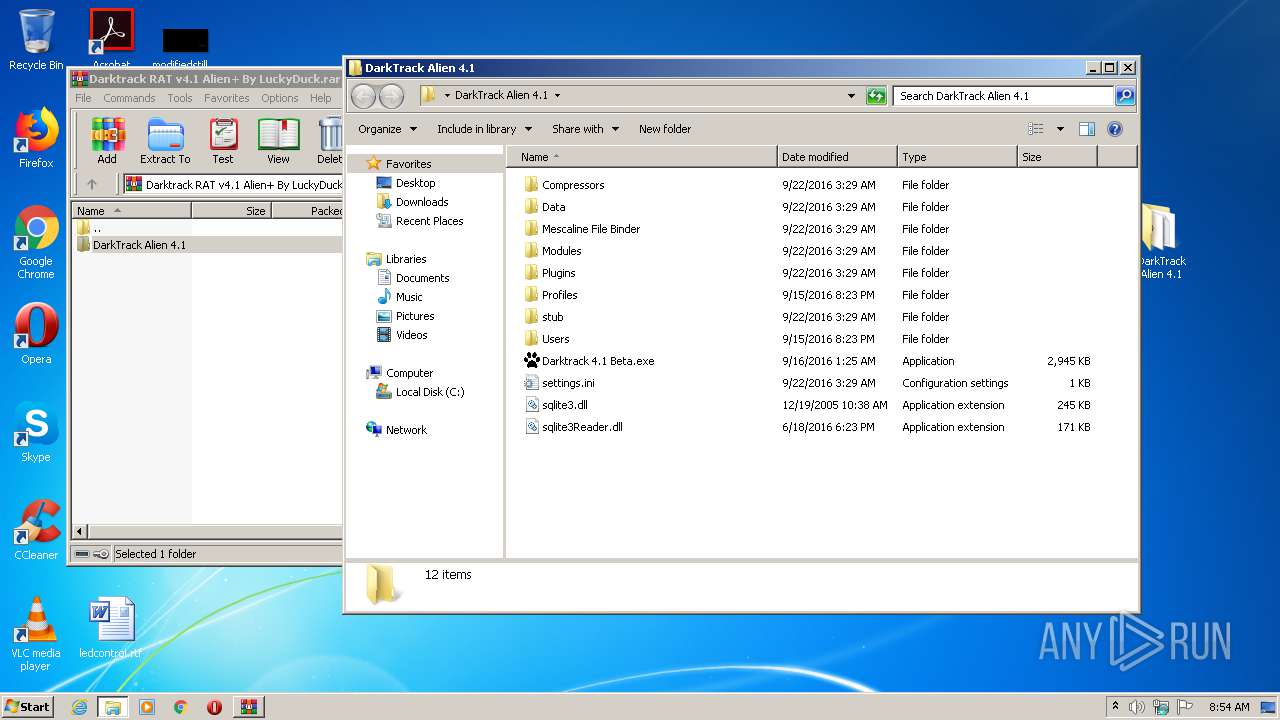Viewport: 1280px width, 720px height.
Task: Open the address bar history dropdown
Action: click(851, 96)
